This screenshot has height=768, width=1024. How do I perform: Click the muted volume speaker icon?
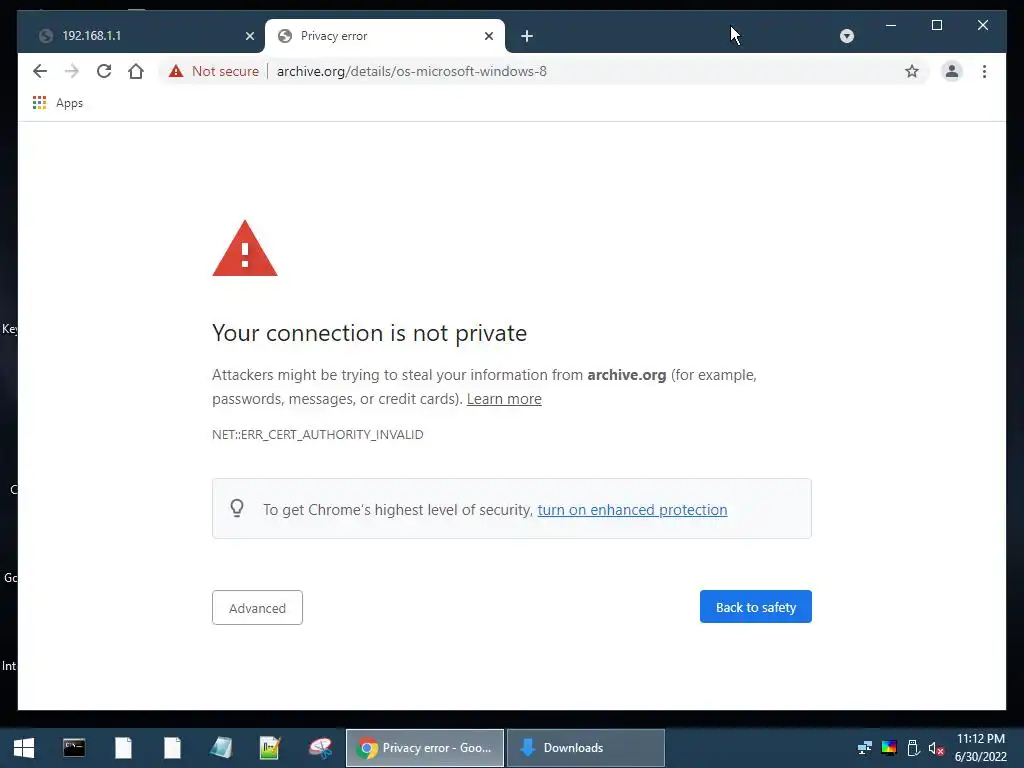(x=936, y=748)
